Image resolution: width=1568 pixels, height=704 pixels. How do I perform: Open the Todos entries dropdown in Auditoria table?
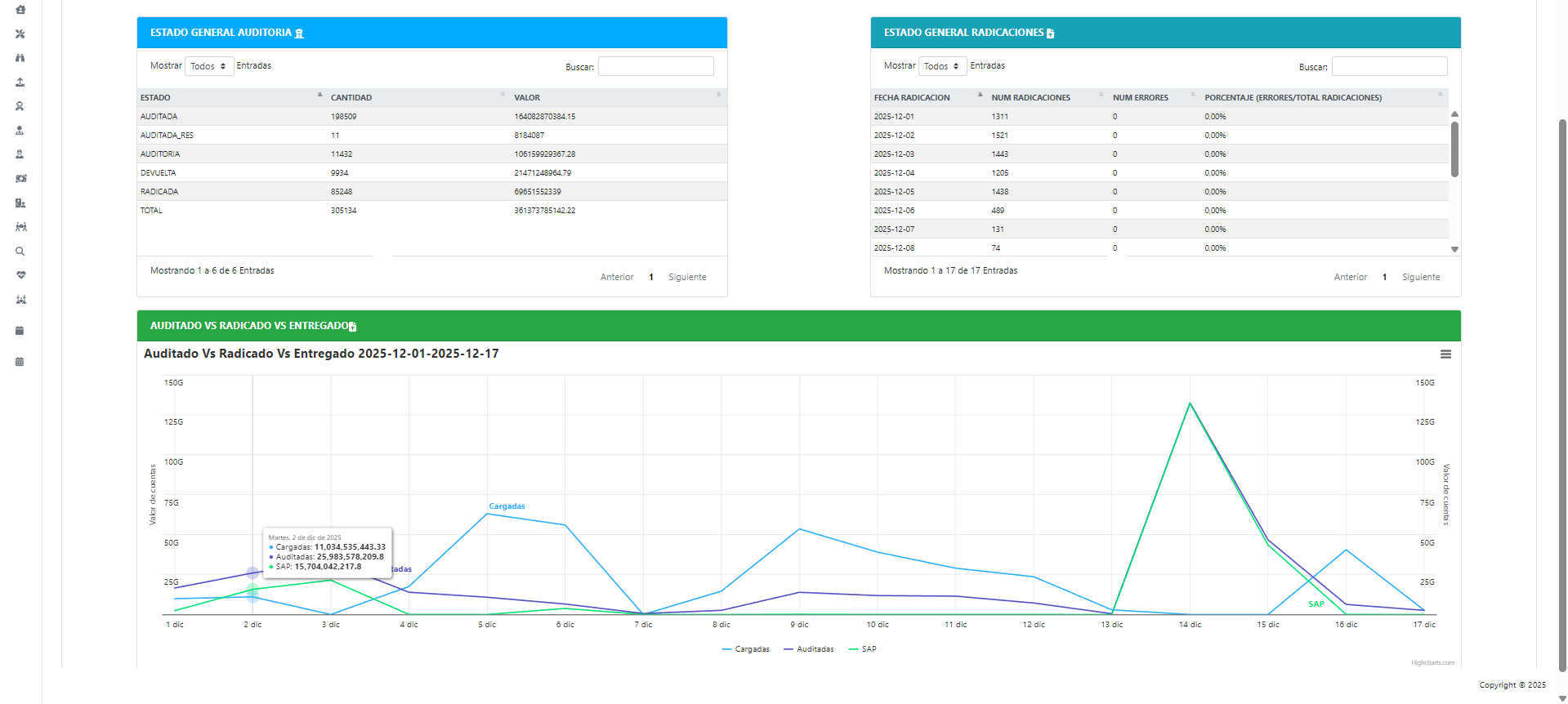coord(209,66)
